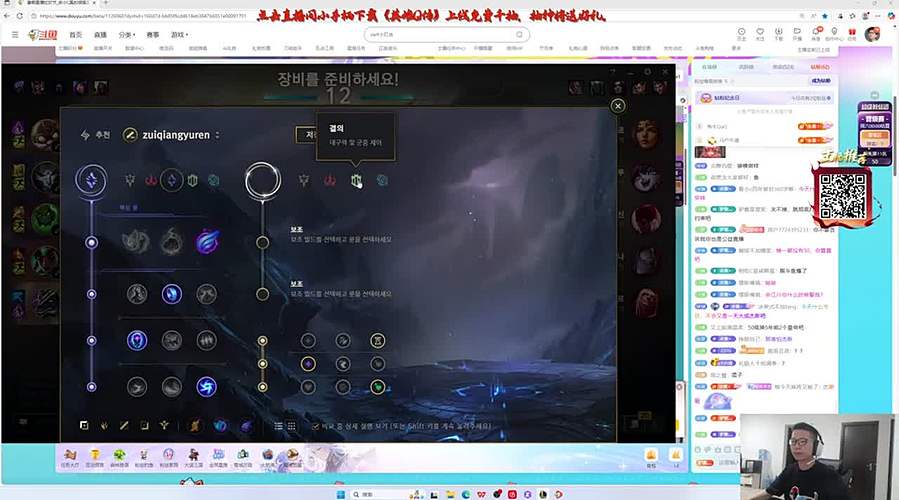Screen dimensions: 899x500
Task: Choose movement speed shard in second shard row
Action: click(x=343, y=364)
